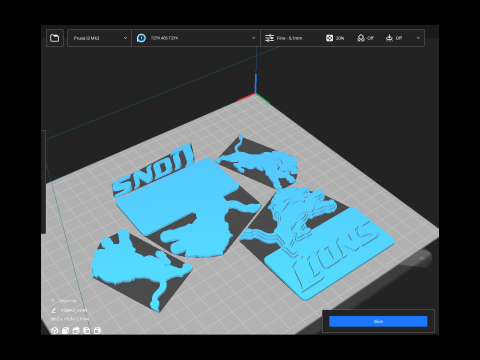Edit the job name with the pencil icon
This screenshot has height=360, width=480.
coord(53,310)
